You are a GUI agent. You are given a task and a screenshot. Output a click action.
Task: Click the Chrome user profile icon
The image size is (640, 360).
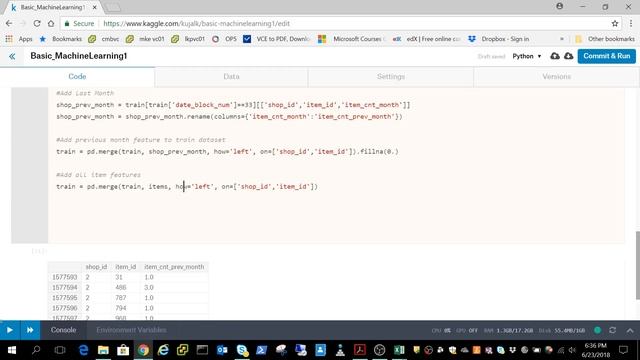(x=560, y=6)
